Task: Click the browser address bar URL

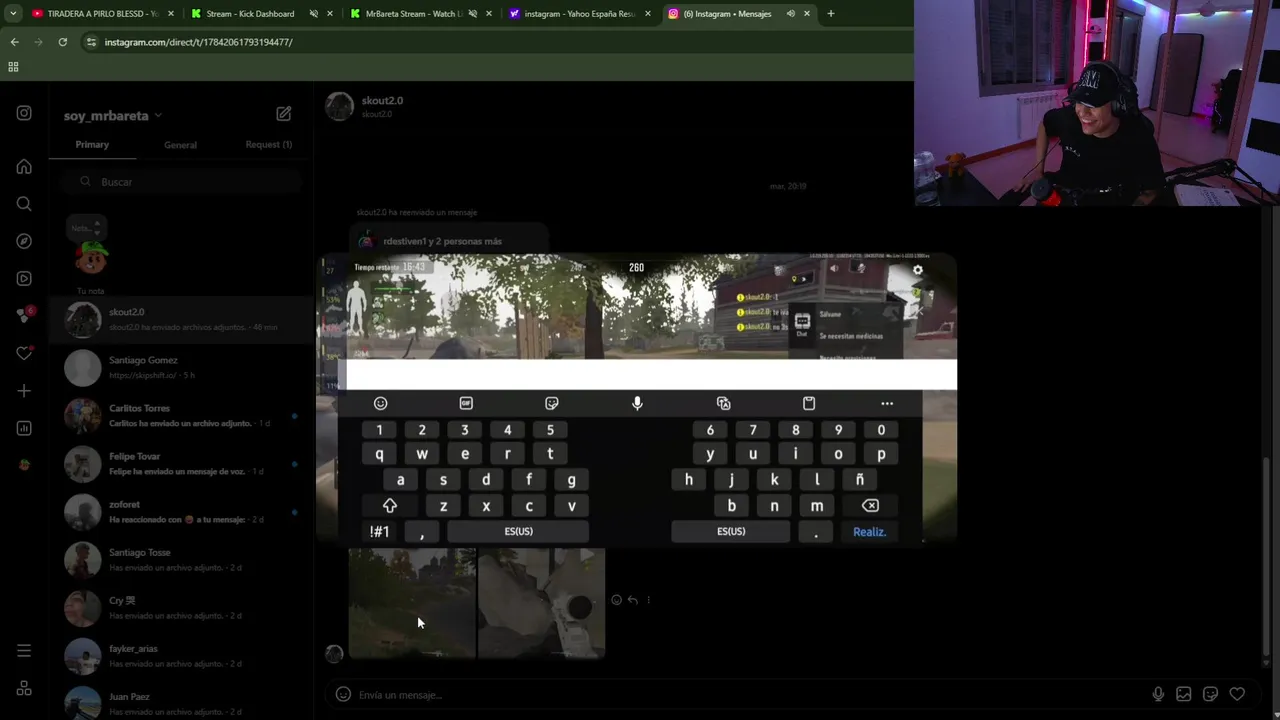Action: click(198, 42)
